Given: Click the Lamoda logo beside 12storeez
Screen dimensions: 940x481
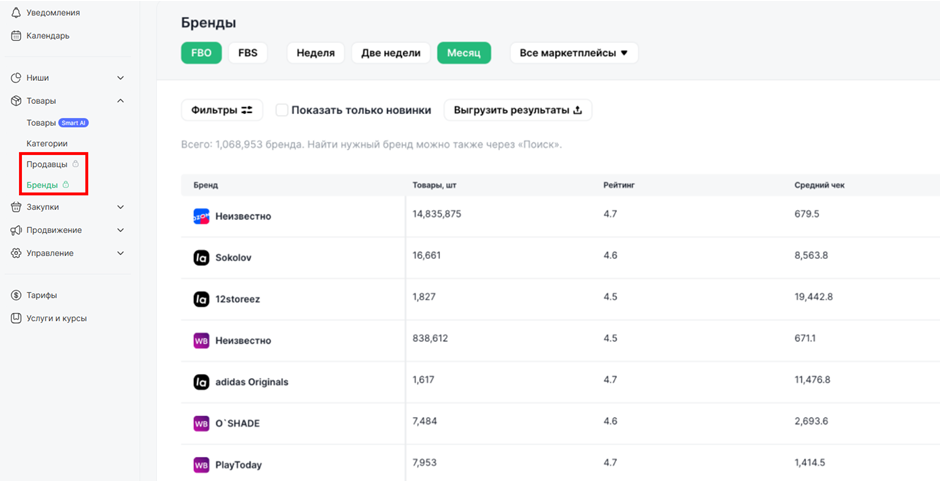Looking at the screenshot, I should coord(201,299).
